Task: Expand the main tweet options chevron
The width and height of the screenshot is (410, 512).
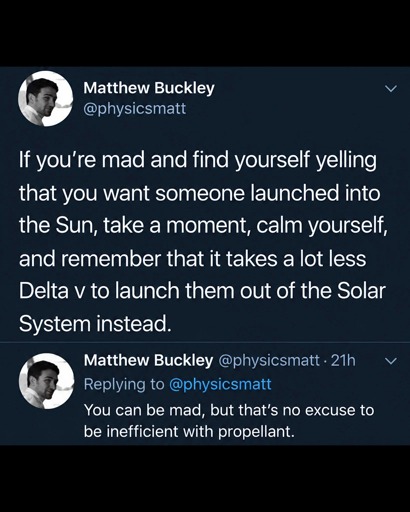Action: [x=391, y=89]
